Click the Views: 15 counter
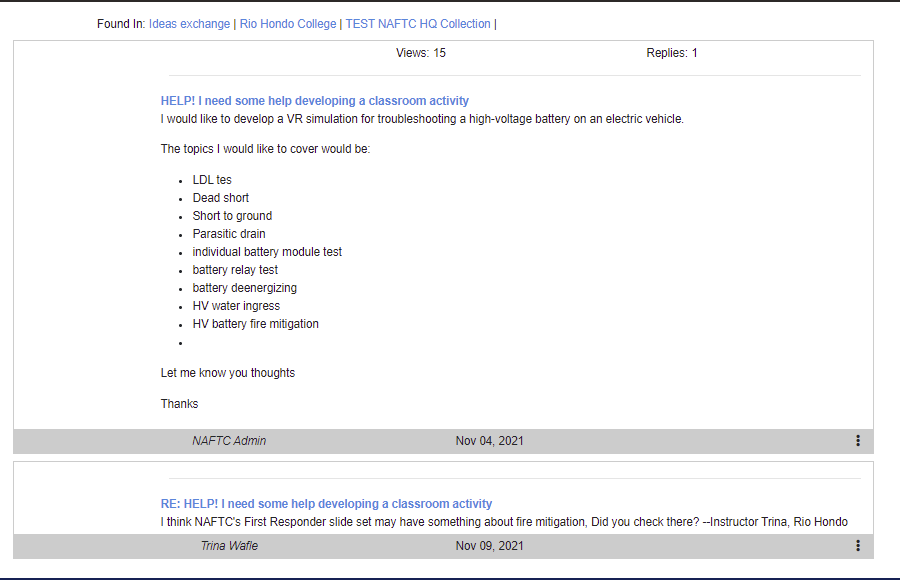Screen dimensions: 900x580 pyautogui.click(x=421, y=53)
